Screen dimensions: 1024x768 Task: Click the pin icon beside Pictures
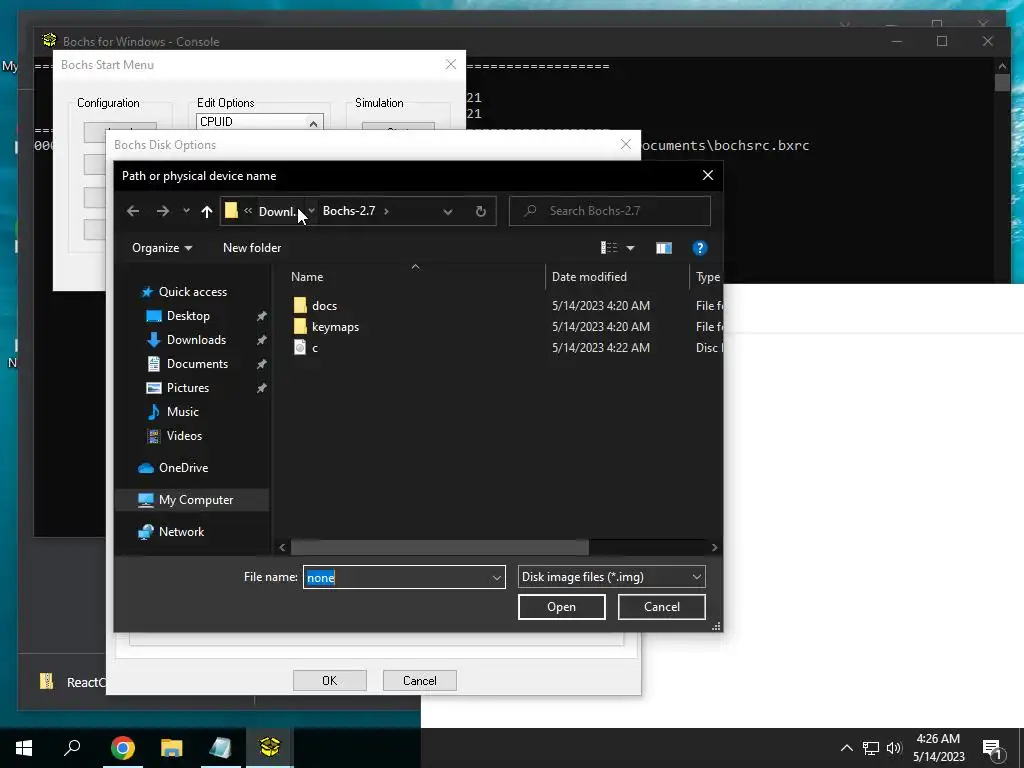(x=261, y=389)
